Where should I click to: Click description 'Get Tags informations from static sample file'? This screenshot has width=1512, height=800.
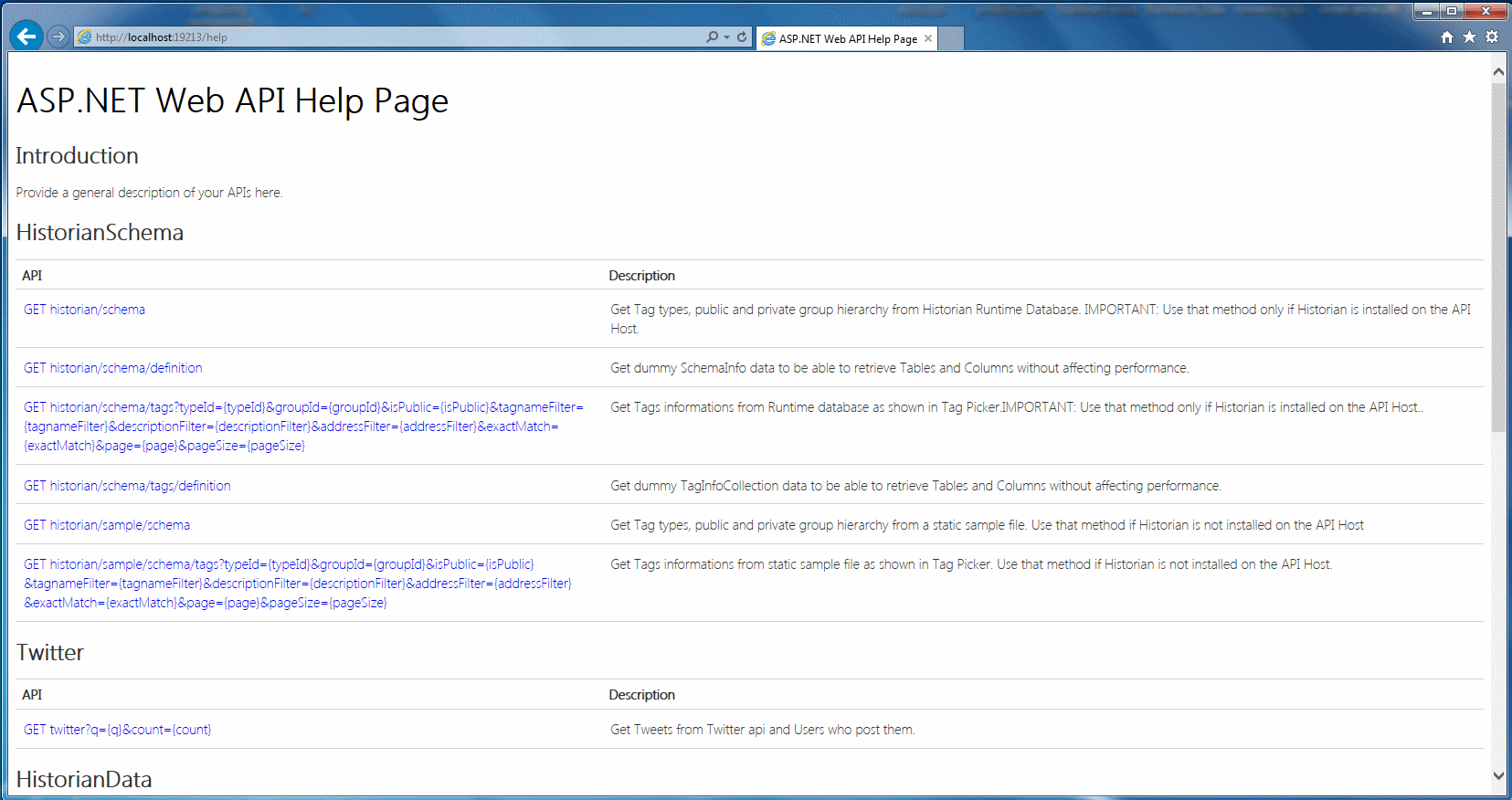(971, 564)
